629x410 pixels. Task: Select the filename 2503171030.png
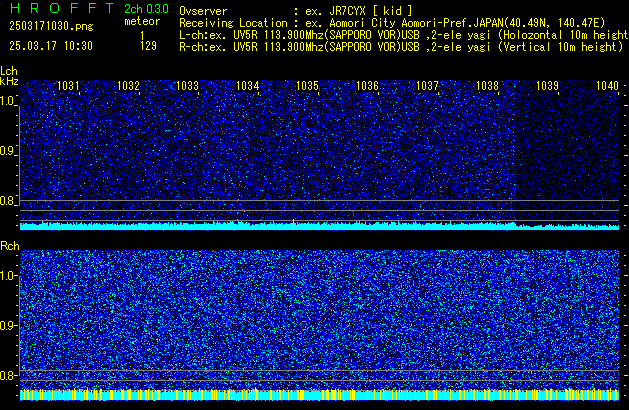click(x=51, y=26)
